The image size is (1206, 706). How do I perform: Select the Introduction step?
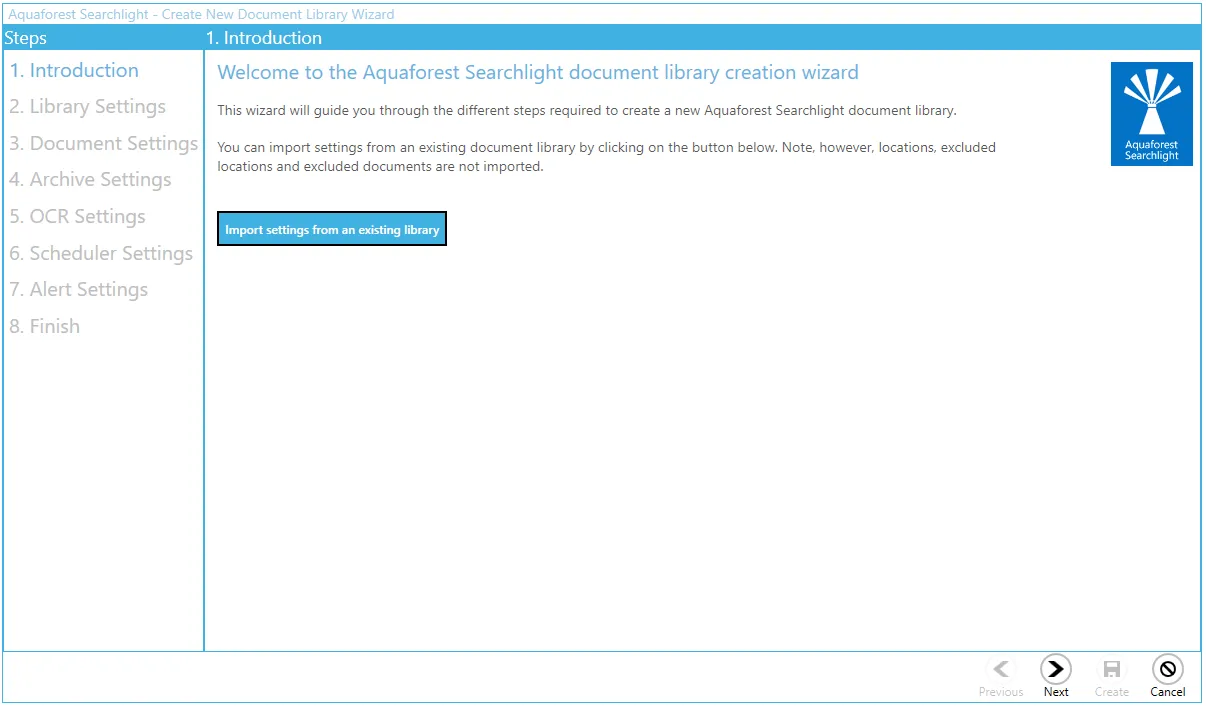click(74, 70)
